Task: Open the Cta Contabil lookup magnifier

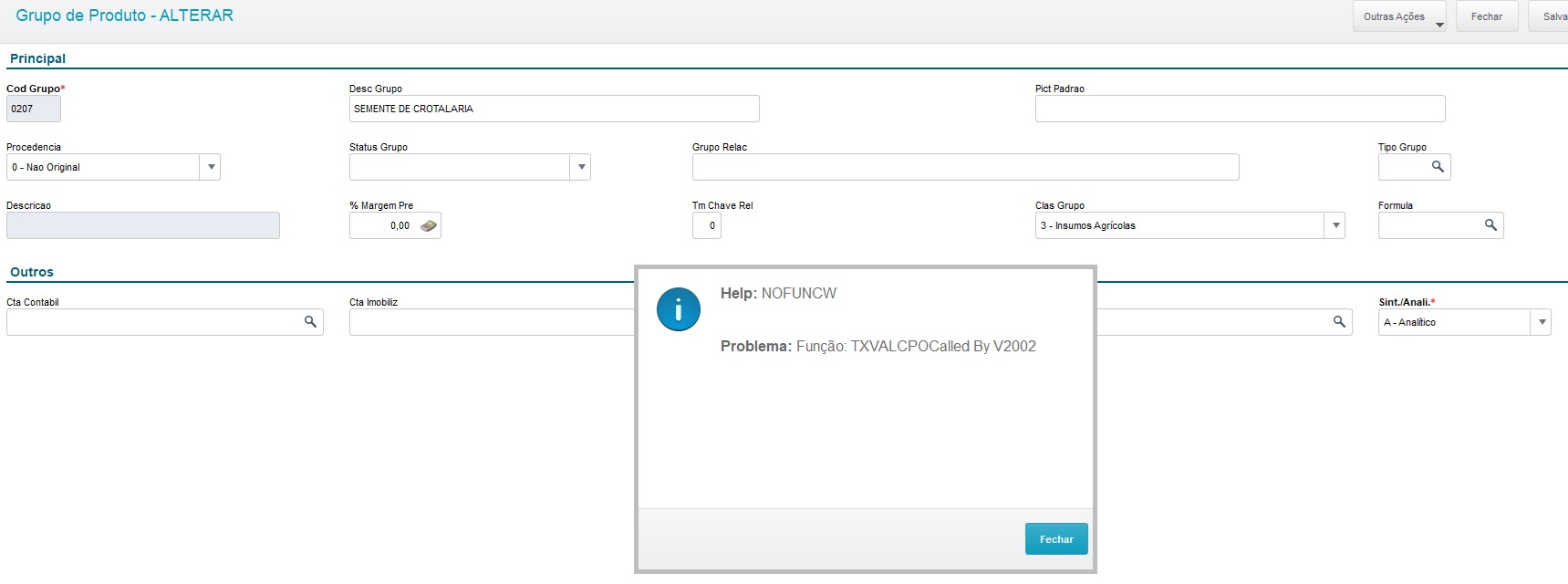Action: (310, 322)
